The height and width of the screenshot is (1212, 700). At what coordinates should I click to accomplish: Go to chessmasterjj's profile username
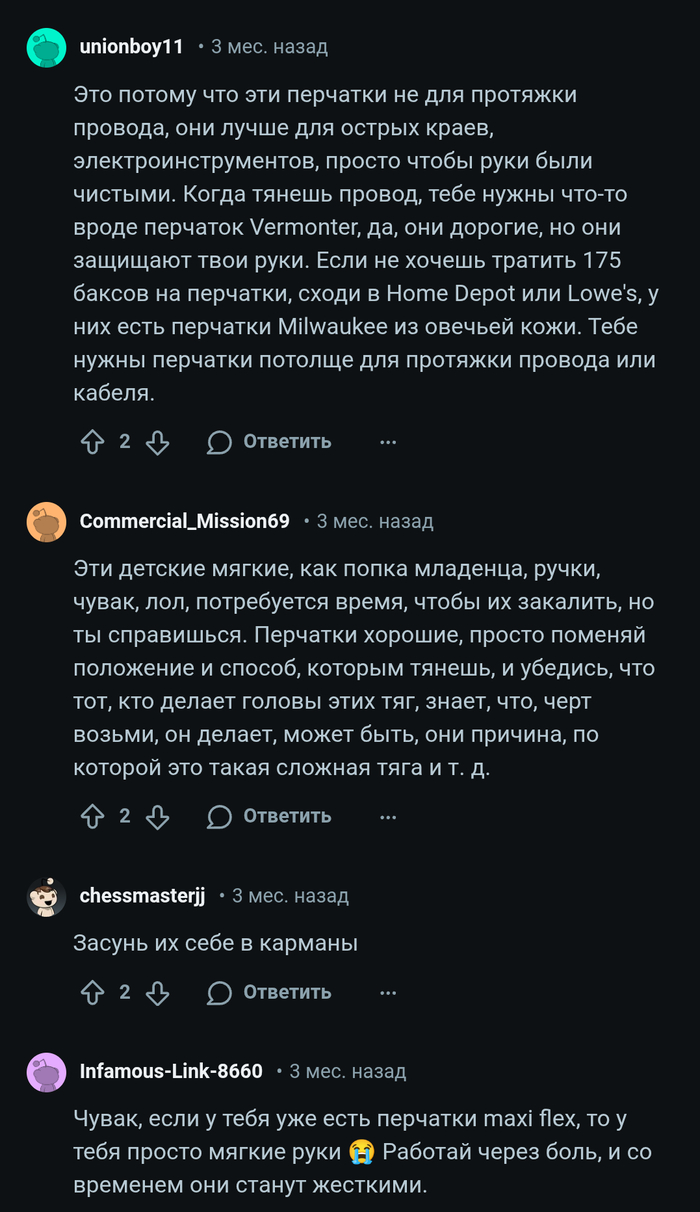coord(142,897)
